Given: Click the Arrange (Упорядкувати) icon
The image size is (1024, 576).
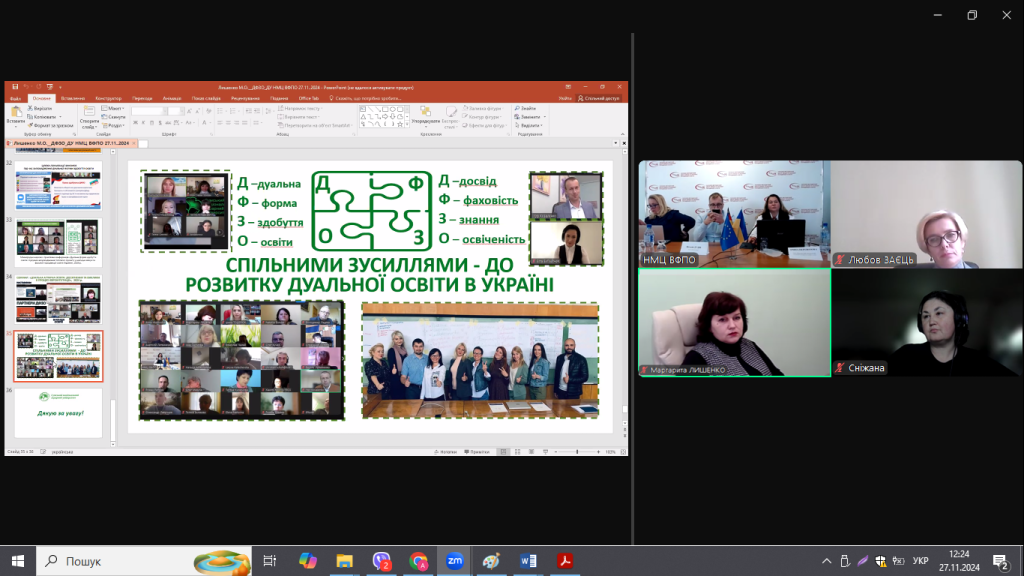Looking at the screenshot, I should click(425, 115).
